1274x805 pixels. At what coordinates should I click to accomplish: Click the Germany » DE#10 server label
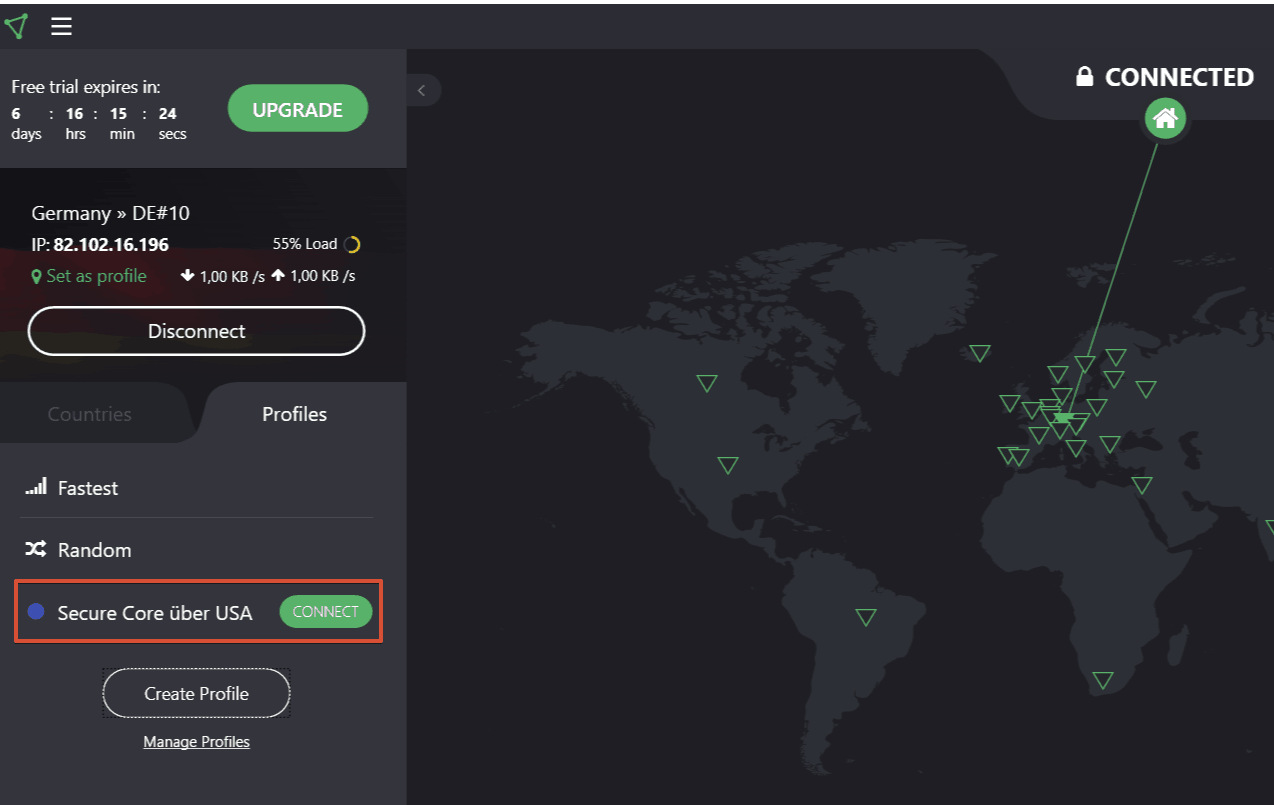coord(110,213)
